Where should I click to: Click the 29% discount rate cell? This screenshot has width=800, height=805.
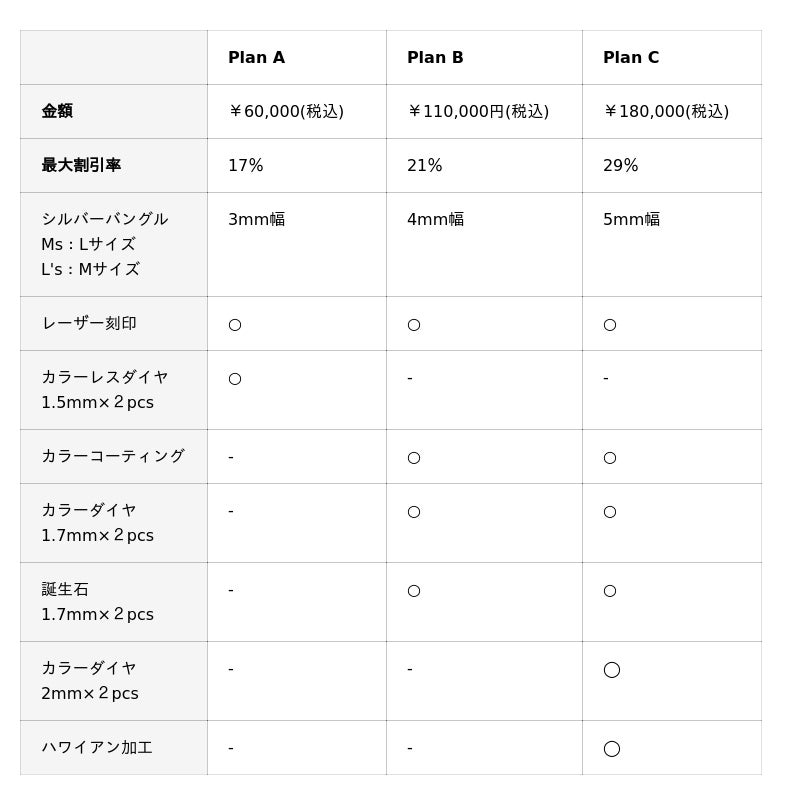click(x=620, y=166)
